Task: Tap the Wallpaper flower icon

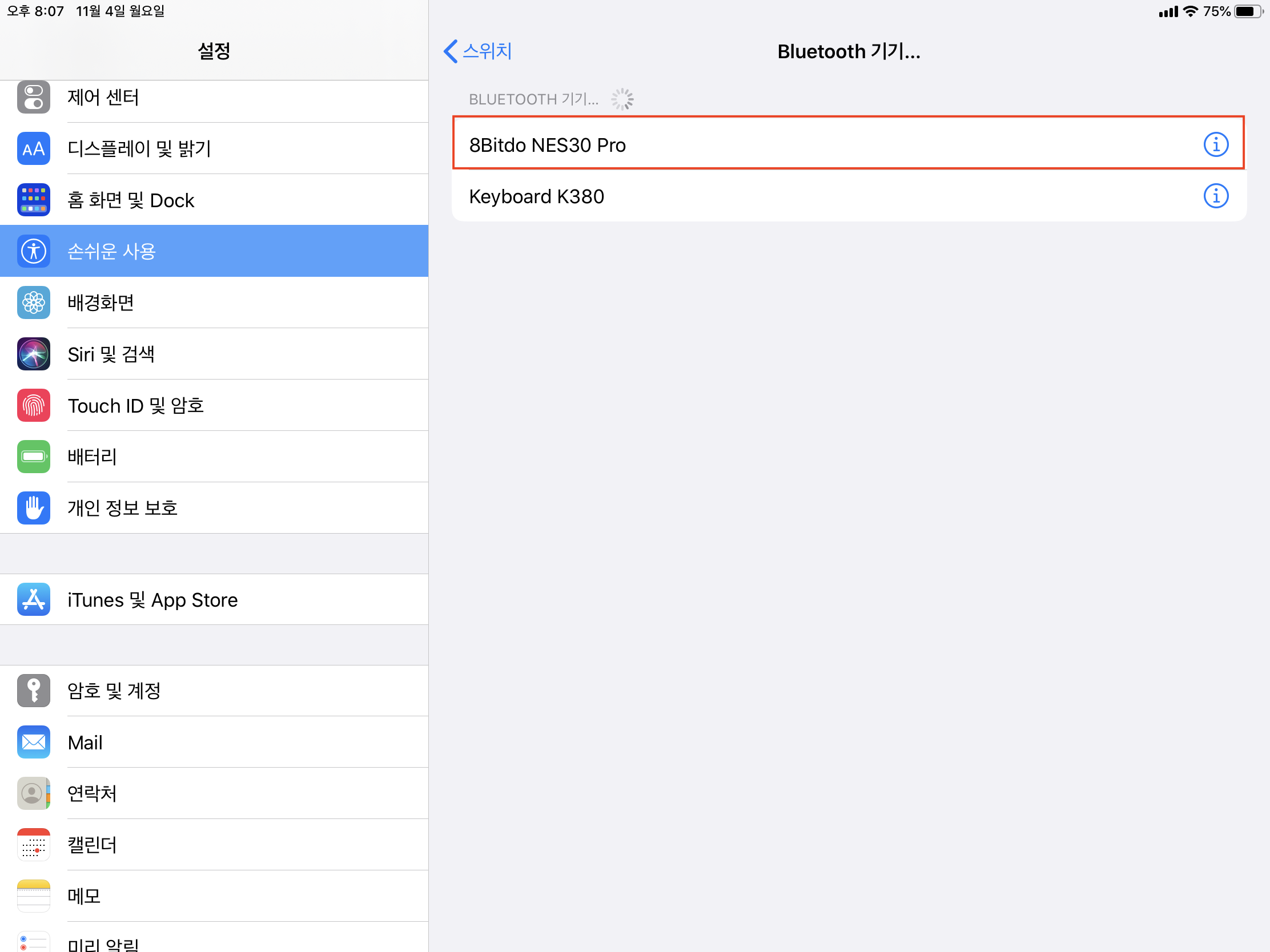Action: click(33, 302)
